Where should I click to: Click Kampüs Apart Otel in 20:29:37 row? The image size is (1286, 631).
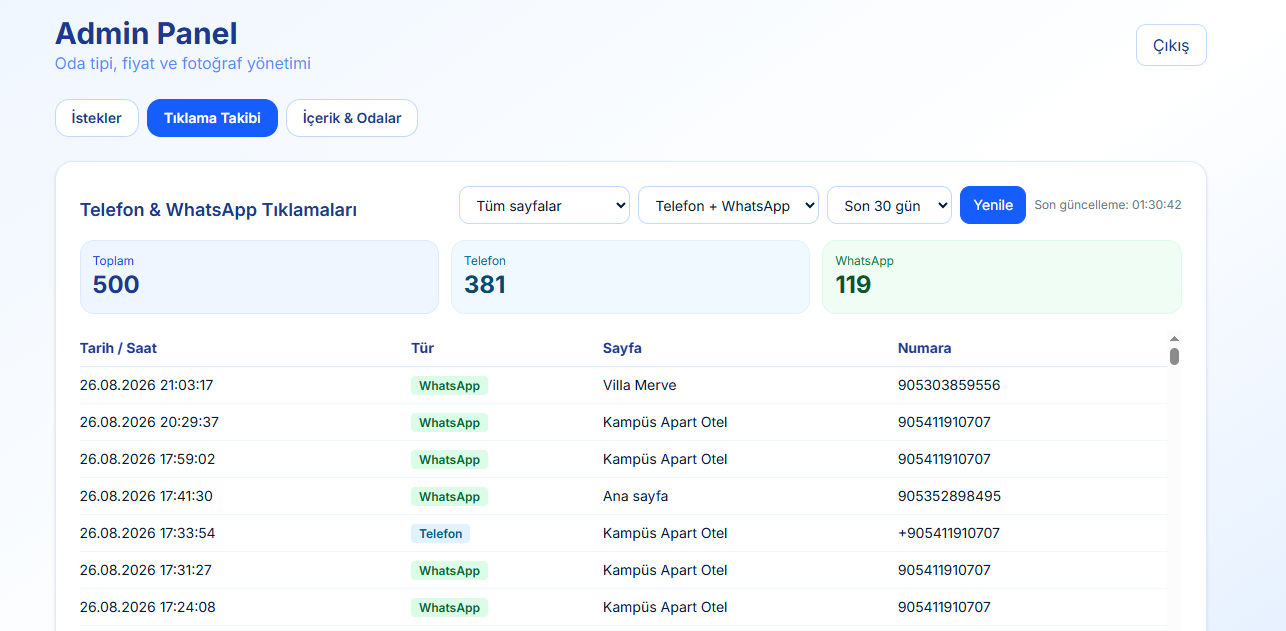click(665, 422)
